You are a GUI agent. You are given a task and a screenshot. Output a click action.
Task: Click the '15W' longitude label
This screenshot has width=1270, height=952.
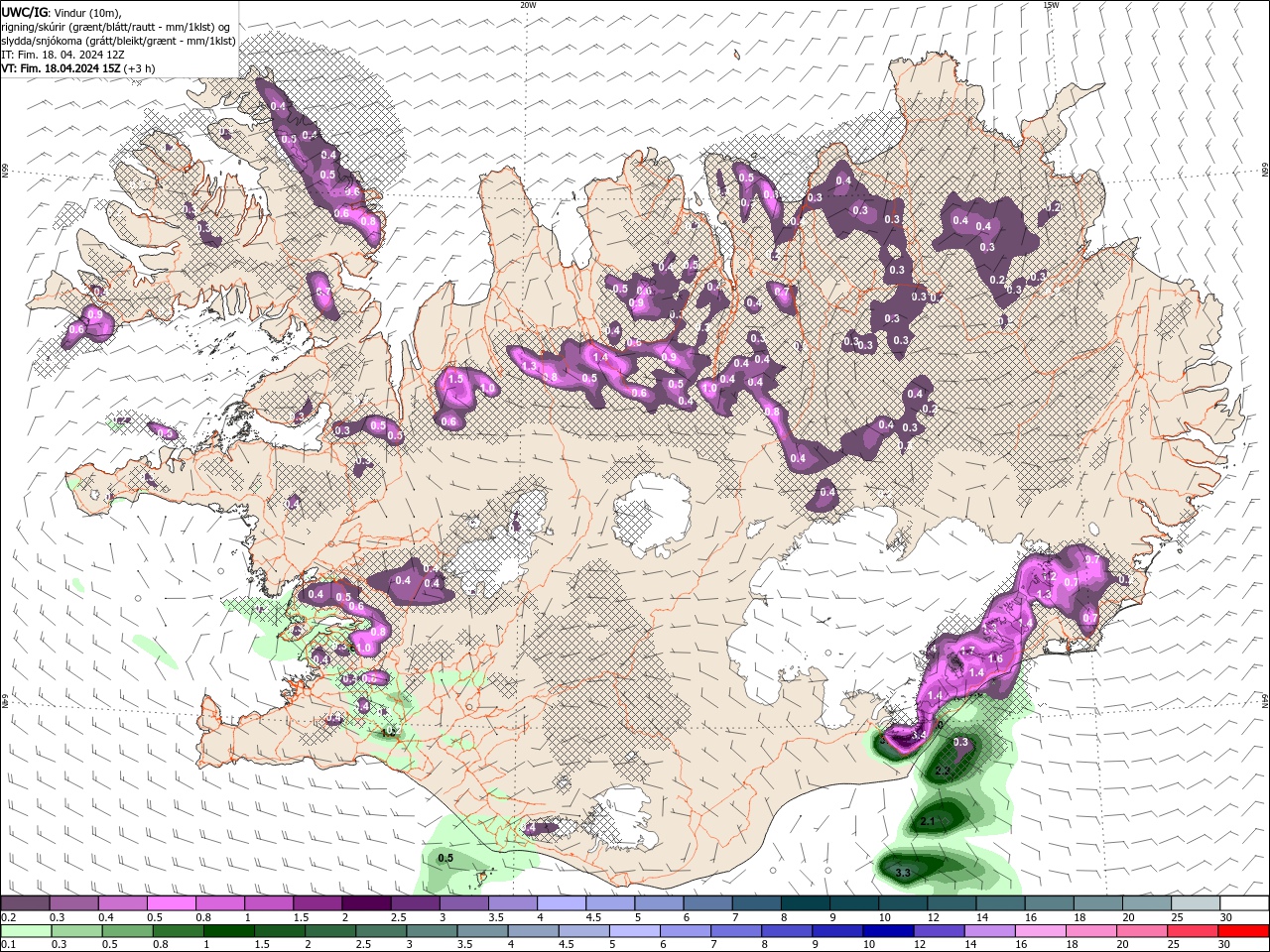(x=1051, y=5)
